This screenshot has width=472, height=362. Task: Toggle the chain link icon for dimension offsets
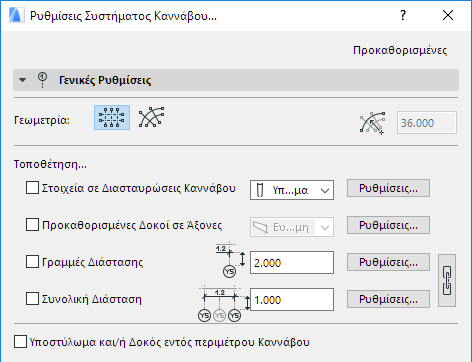pos(447,280)
